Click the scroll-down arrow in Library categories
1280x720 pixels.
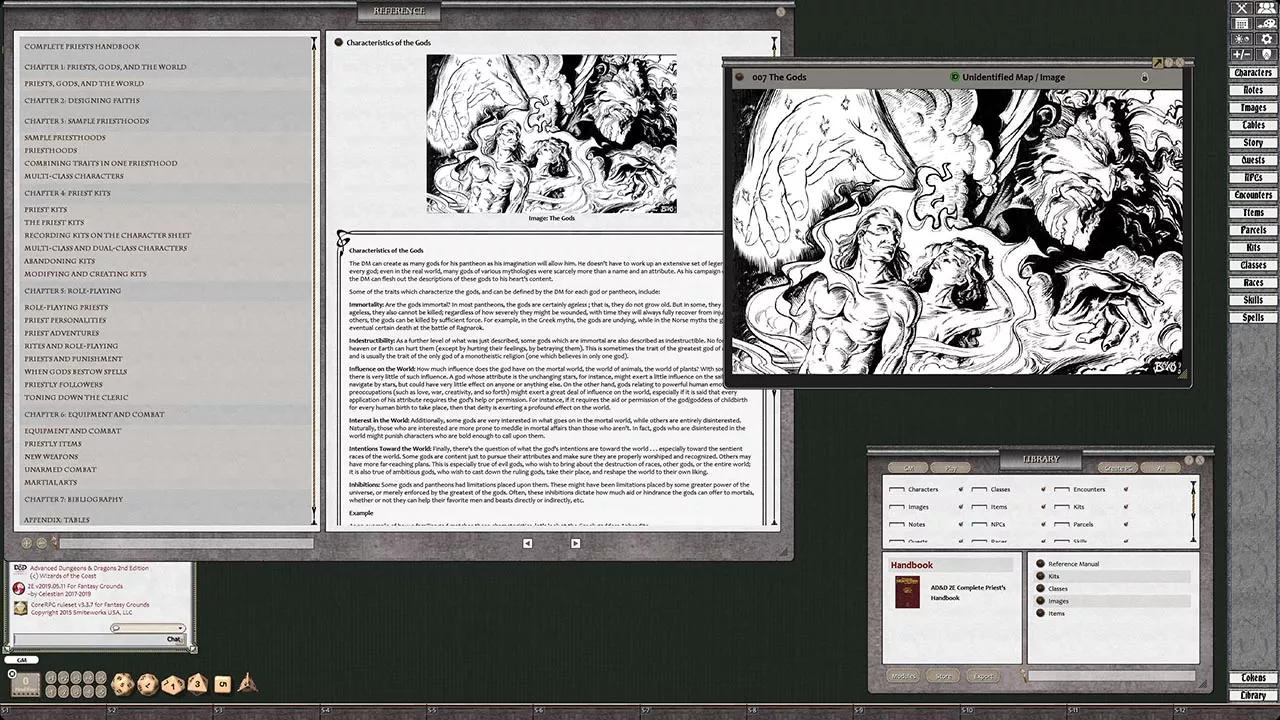pyautogui.click(x=1193, y=538)
